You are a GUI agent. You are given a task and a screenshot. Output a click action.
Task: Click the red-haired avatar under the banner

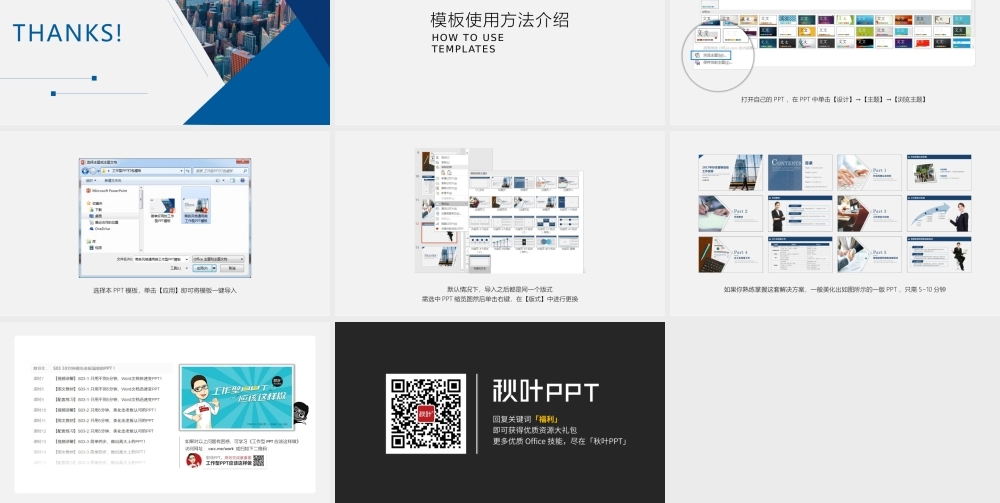click(x=193, y=460)
